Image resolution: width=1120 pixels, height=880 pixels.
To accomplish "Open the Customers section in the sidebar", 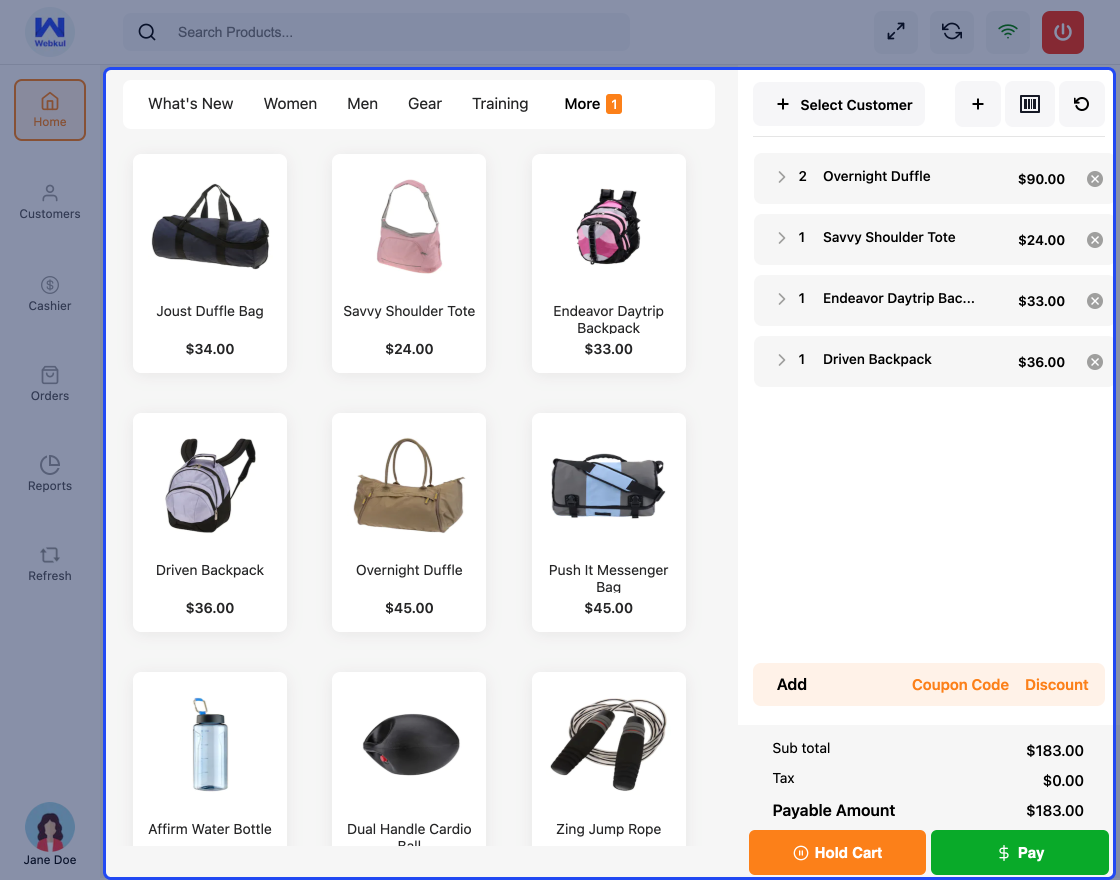I will (49, 202).
